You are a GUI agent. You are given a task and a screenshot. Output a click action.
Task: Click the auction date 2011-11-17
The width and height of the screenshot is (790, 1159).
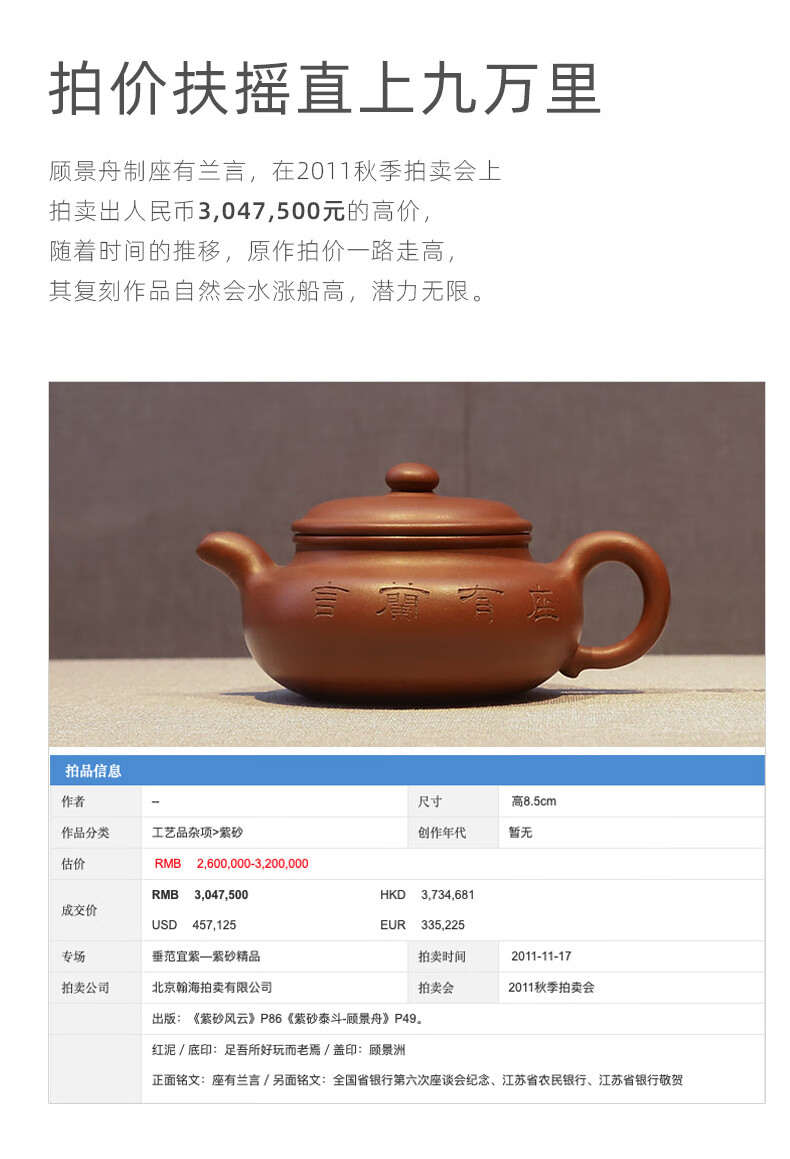pyautogui.click(x=541, y=956)
